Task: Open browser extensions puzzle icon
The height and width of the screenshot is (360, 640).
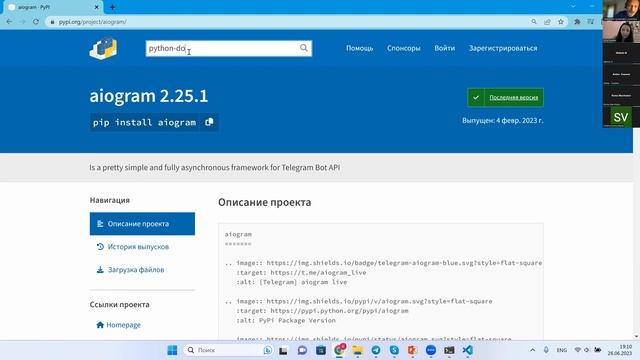Action: 577,22
